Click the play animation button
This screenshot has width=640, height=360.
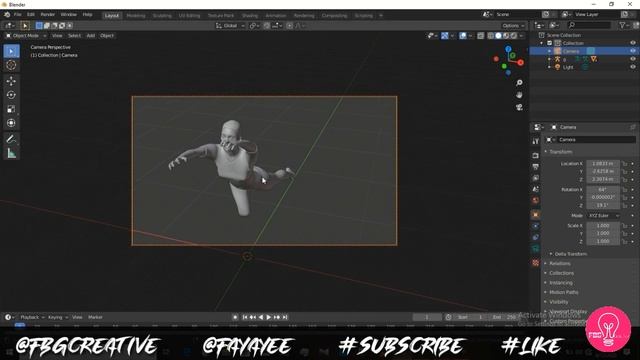tap(269, 317)
